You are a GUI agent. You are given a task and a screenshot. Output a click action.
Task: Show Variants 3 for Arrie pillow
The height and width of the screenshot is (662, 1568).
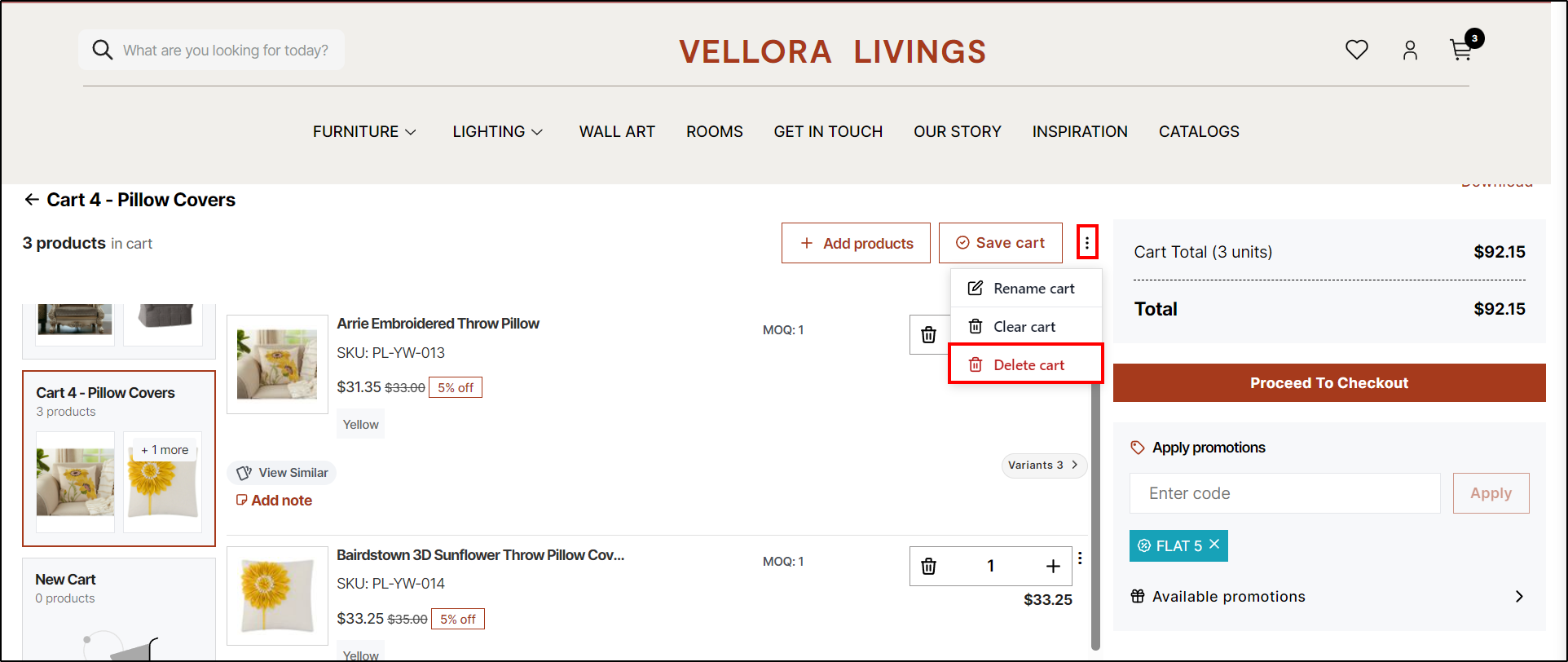1043,465
